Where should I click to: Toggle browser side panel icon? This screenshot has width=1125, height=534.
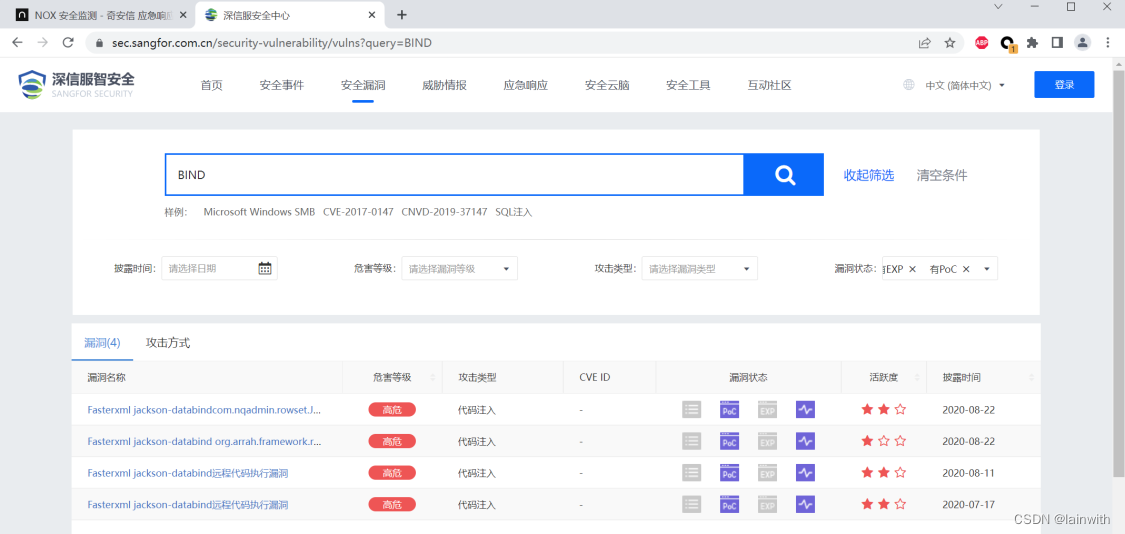pyautogui.click(x=1057, y=43)
